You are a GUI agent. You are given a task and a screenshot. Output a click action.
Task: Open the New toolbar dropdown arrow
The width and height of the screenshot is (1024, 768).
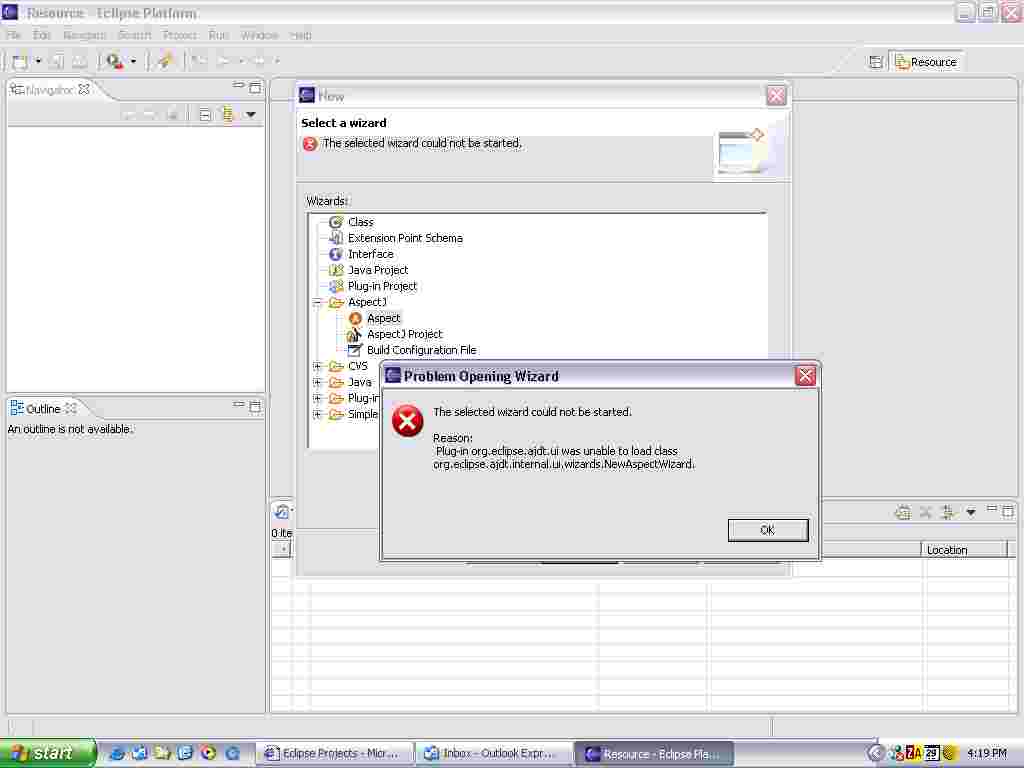pos(38,61)
